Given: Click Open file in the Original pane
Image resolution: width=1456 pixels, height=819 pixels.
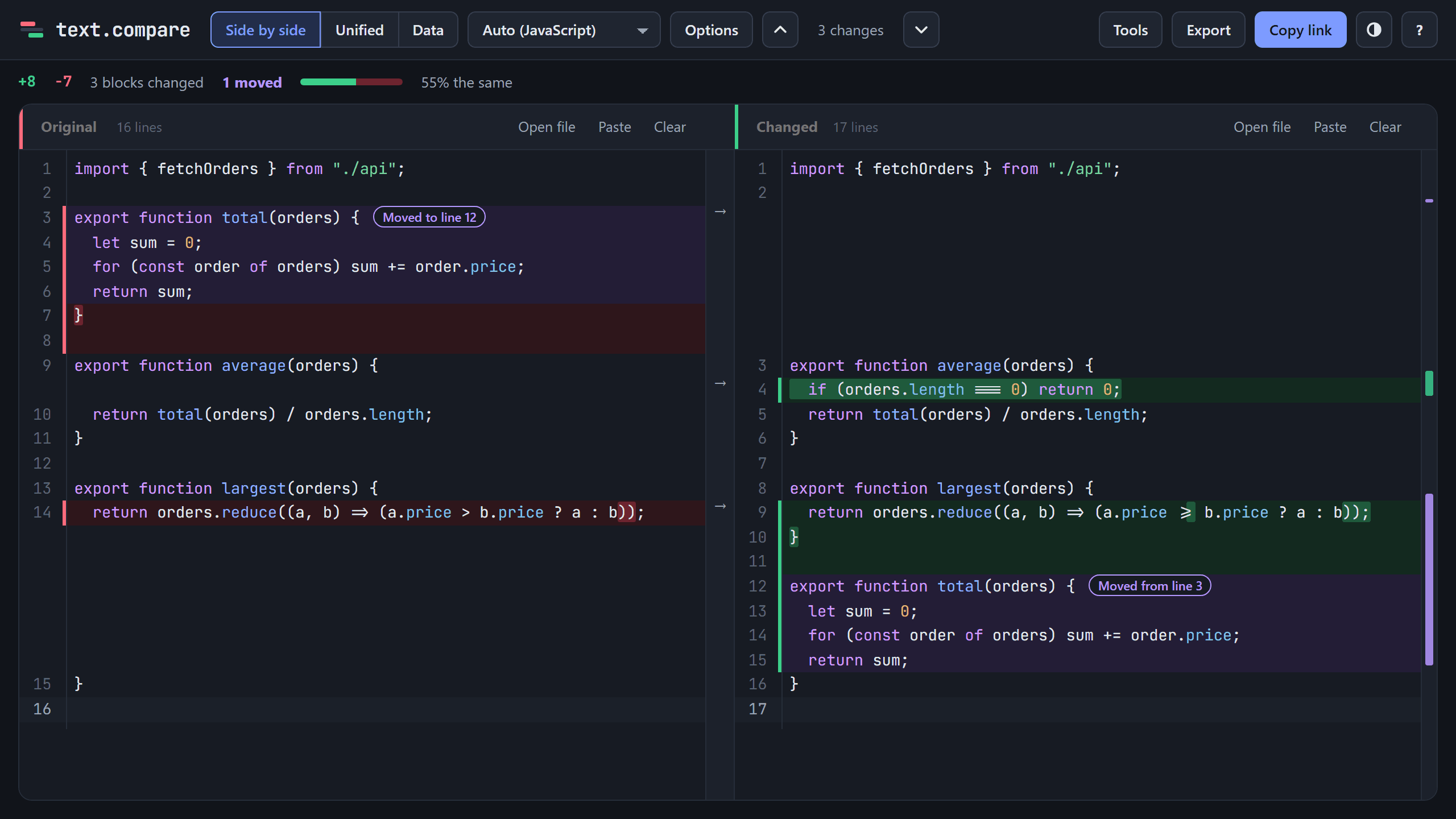Looking at the screenshot, I should (x=547, y=127).
